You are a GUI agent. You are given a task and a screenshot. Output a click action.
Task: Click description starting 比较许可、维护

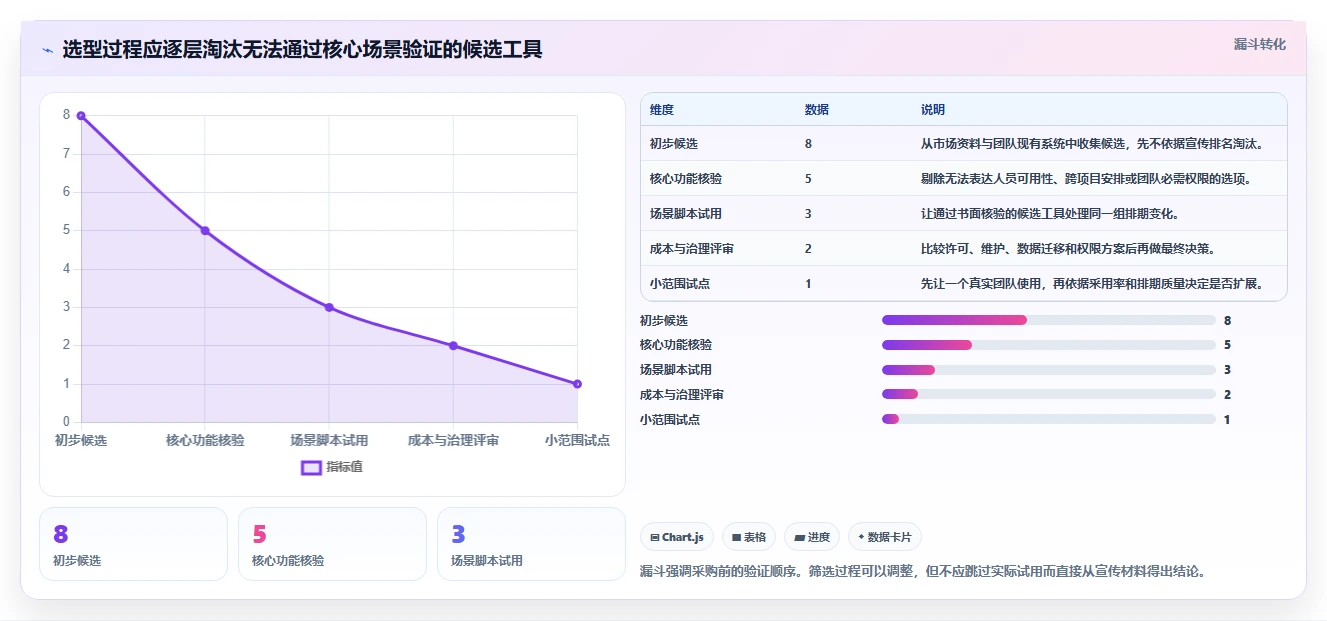(1068, 249)
